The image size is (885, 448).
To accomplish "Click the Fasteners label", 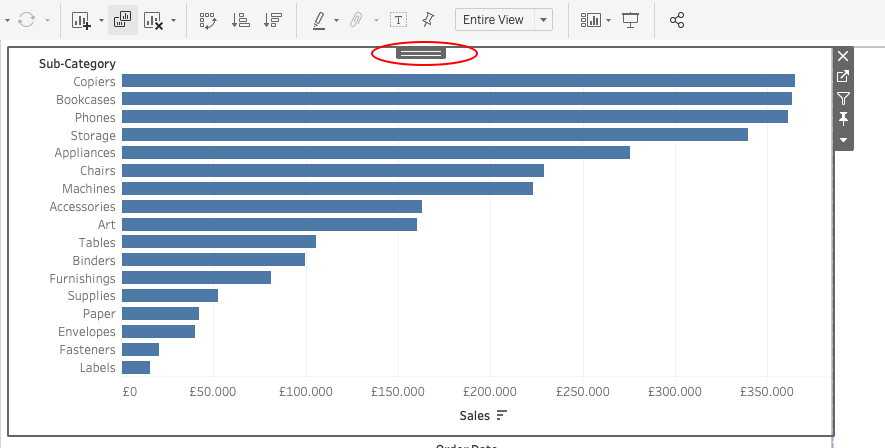I will [87, 350].
